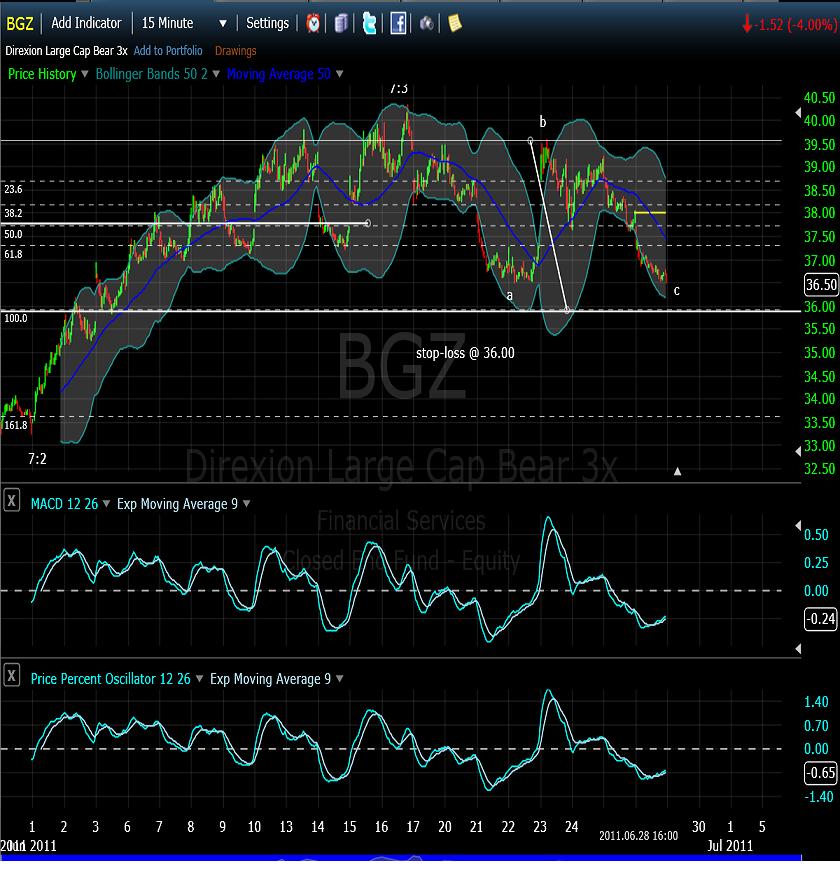840x877 pixels.
Task: Open Exp Moving Average 9 menu in oscillator pane
Action: click(339, 678)
